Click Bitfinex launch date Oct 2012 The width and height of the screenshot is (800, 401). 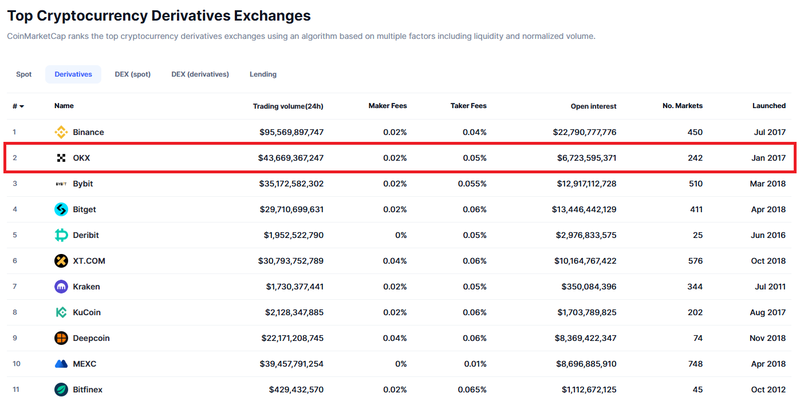(768, 389)
